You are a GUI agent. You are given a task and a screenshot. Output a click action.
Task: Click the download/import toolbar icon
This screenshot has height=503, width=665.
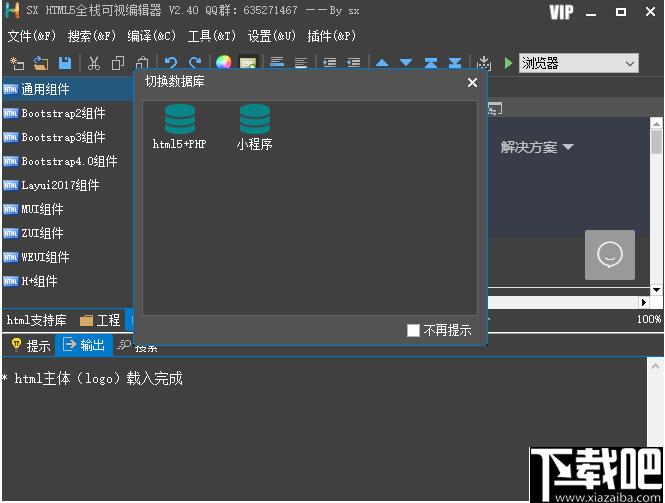pyautogui.click(x=483, y=63)
